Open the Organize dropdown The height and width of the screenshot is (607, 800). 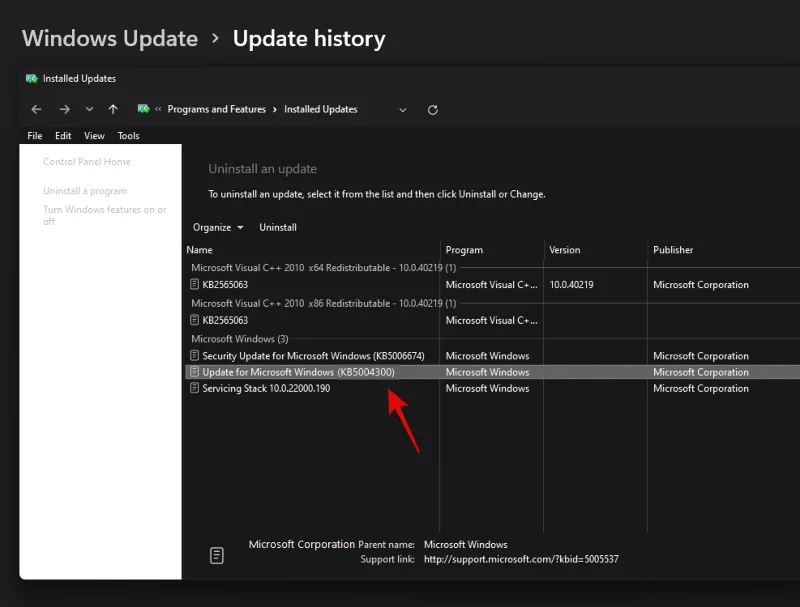pyautogui.click(x=218, y=227)
